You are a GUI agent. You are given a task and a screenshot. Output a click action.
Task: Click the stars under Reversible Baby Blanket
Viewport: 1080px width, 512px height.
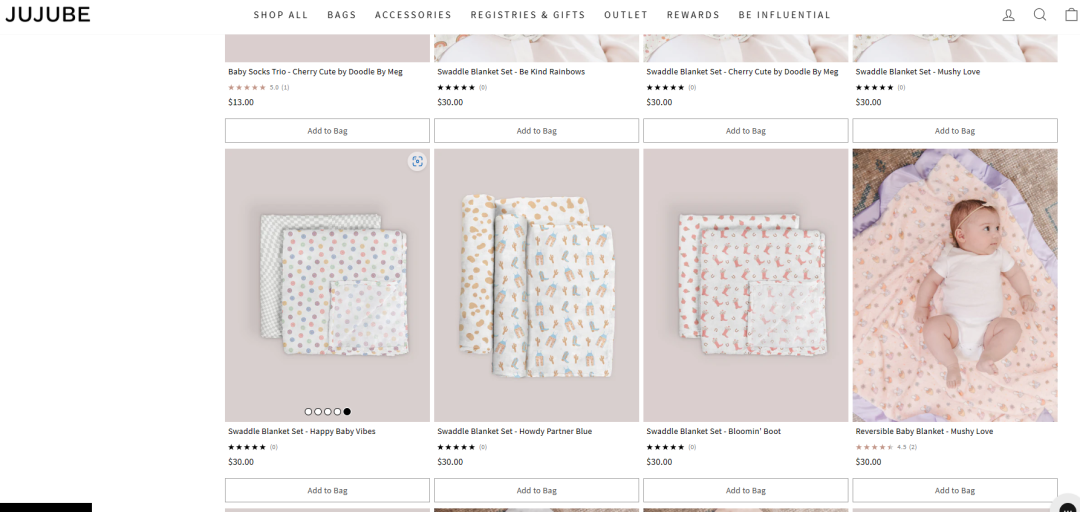click(x=874, y=447)
